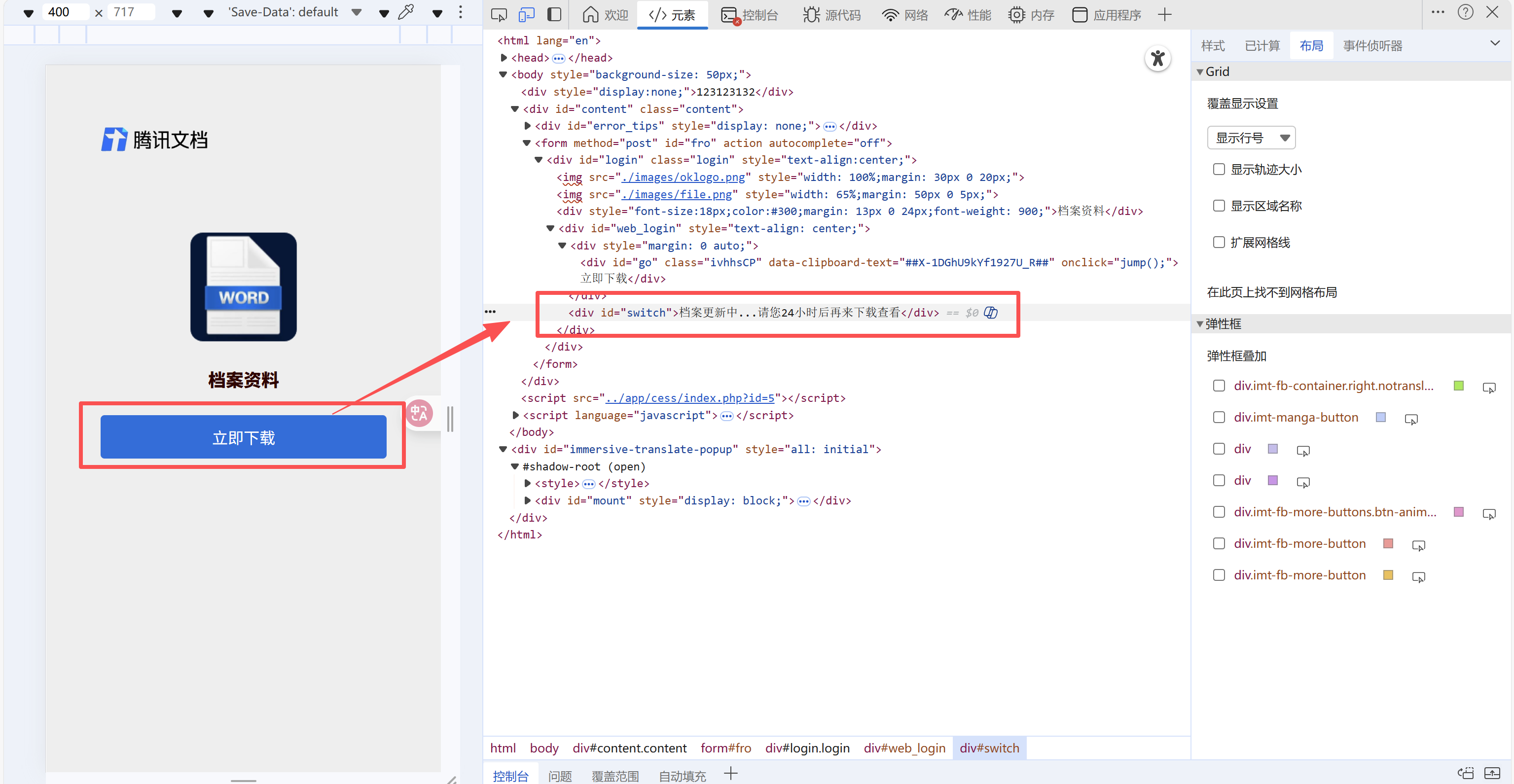Expand the head element node

point(504,58)
